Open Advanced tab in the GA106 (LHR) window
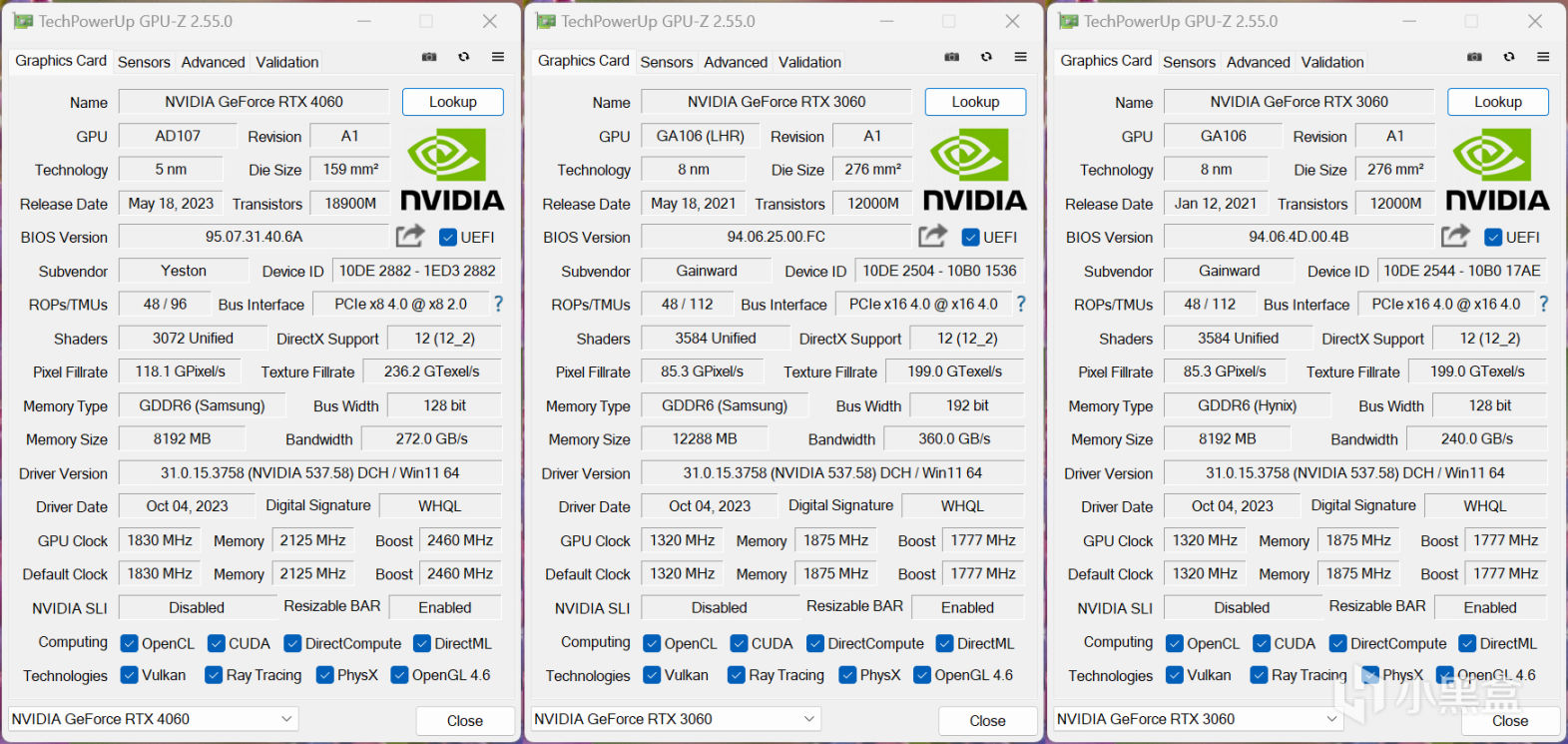1568x744 pixels. pos(736,62)
